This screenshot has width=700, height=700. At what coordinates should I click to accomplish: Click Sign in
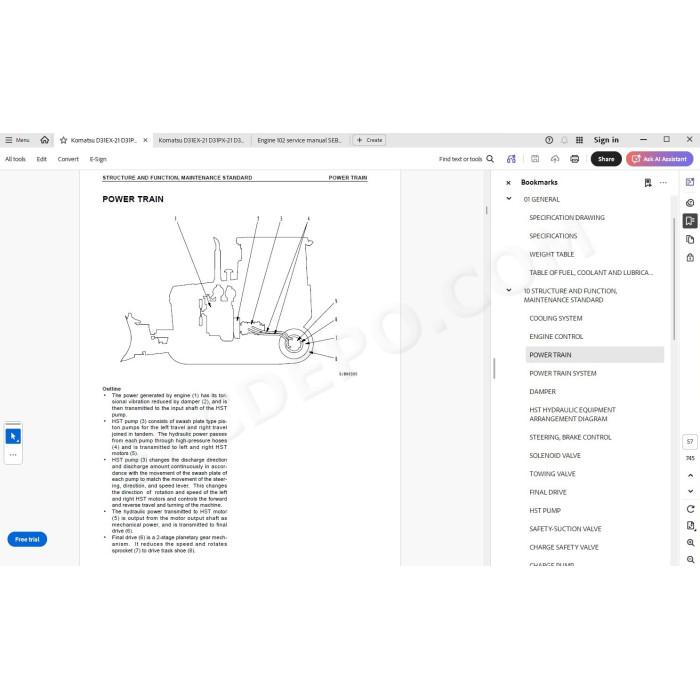tap(606, 140)
